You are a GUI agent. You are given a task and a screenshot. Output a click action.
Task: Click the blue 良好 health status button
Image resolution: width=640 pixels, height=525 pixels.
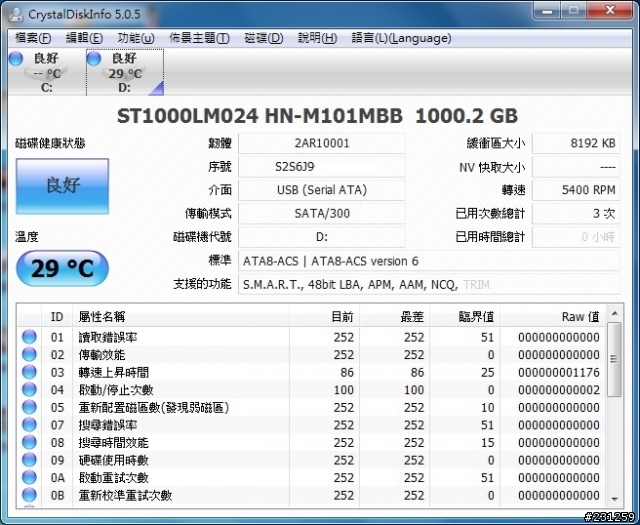(62, 186)
